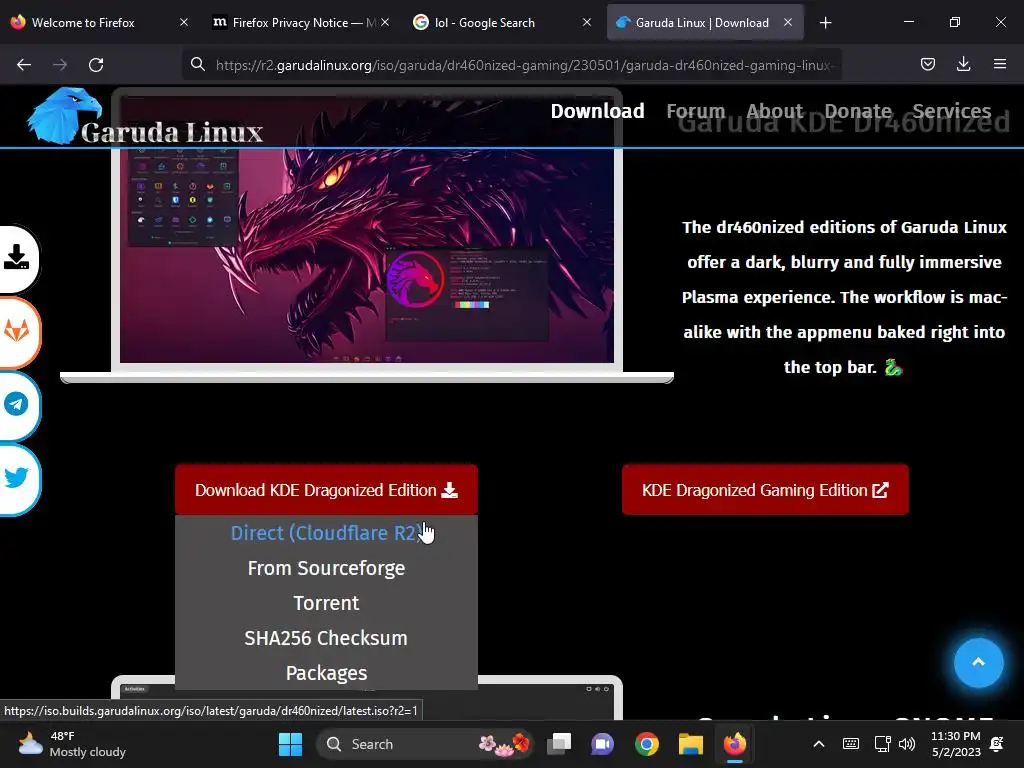Click the sidebar GitLab fox icon
The height and width of the screenshot is (768, 1024).
point(17,332)
